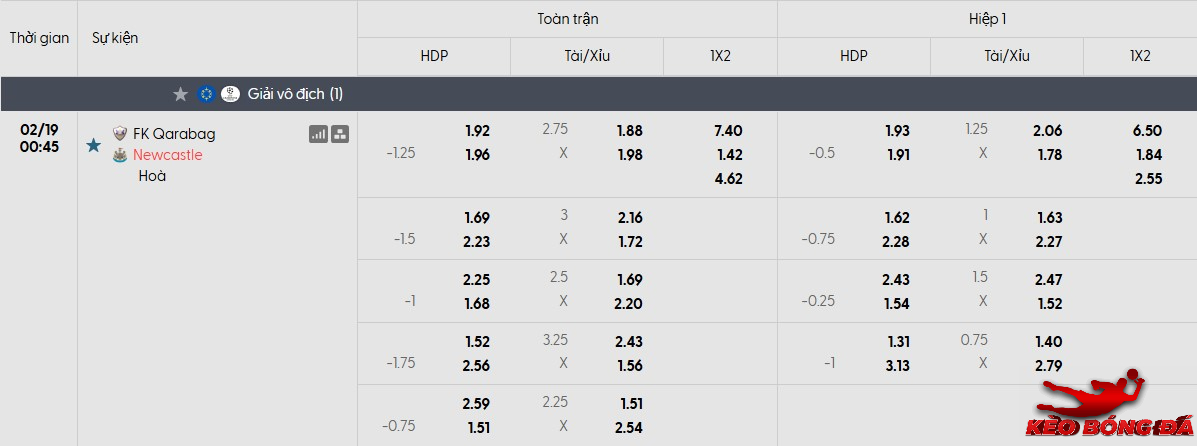Viewport: 1197px width, 446px height.
Task: Select Newcastle first-half 1X2 odds 1.84
Action: (x=1149, y=155)
